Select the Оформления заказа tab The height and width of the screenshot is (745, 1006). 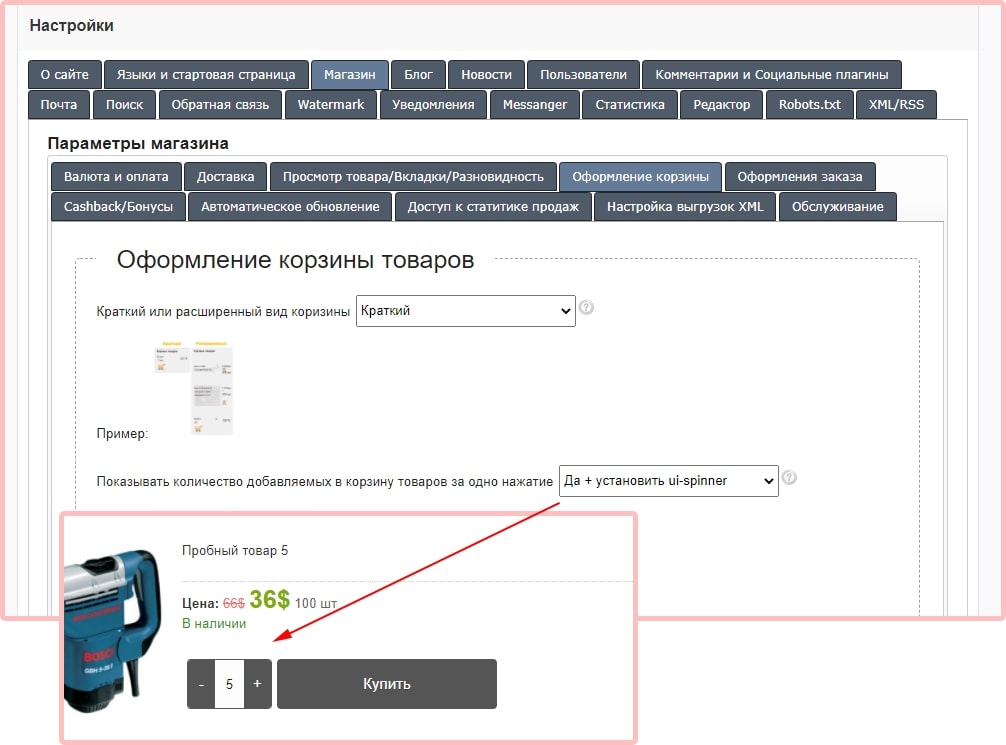click(799, 177)
